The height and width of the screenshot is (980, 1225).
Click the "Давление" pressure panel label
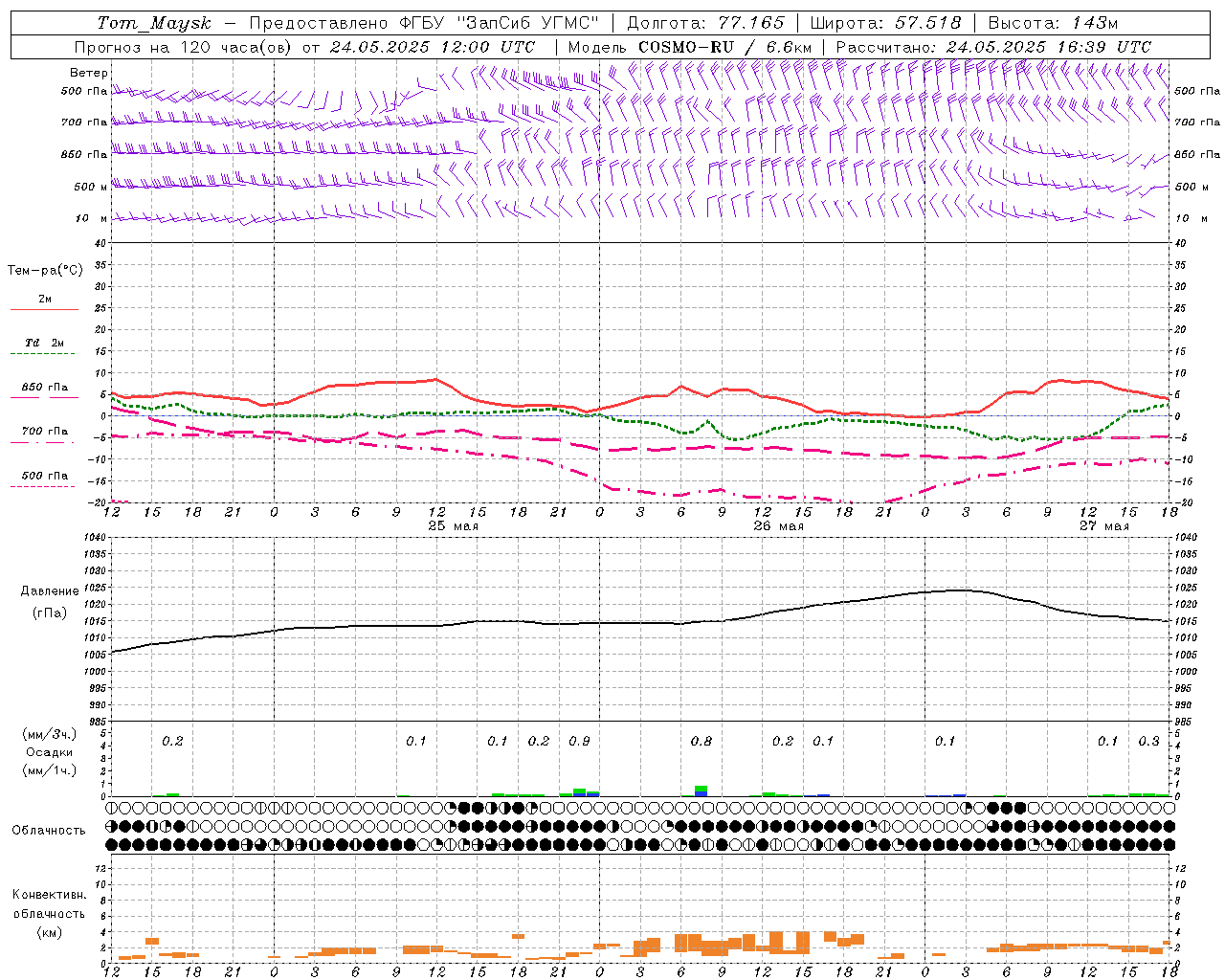point(49,591)
